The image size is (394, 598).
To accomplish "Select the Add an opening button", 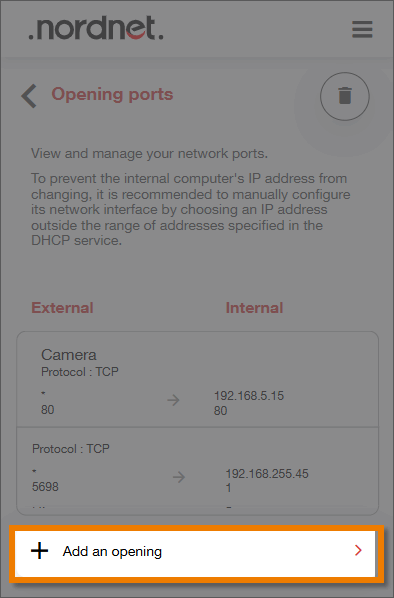I will pos(196,553).
